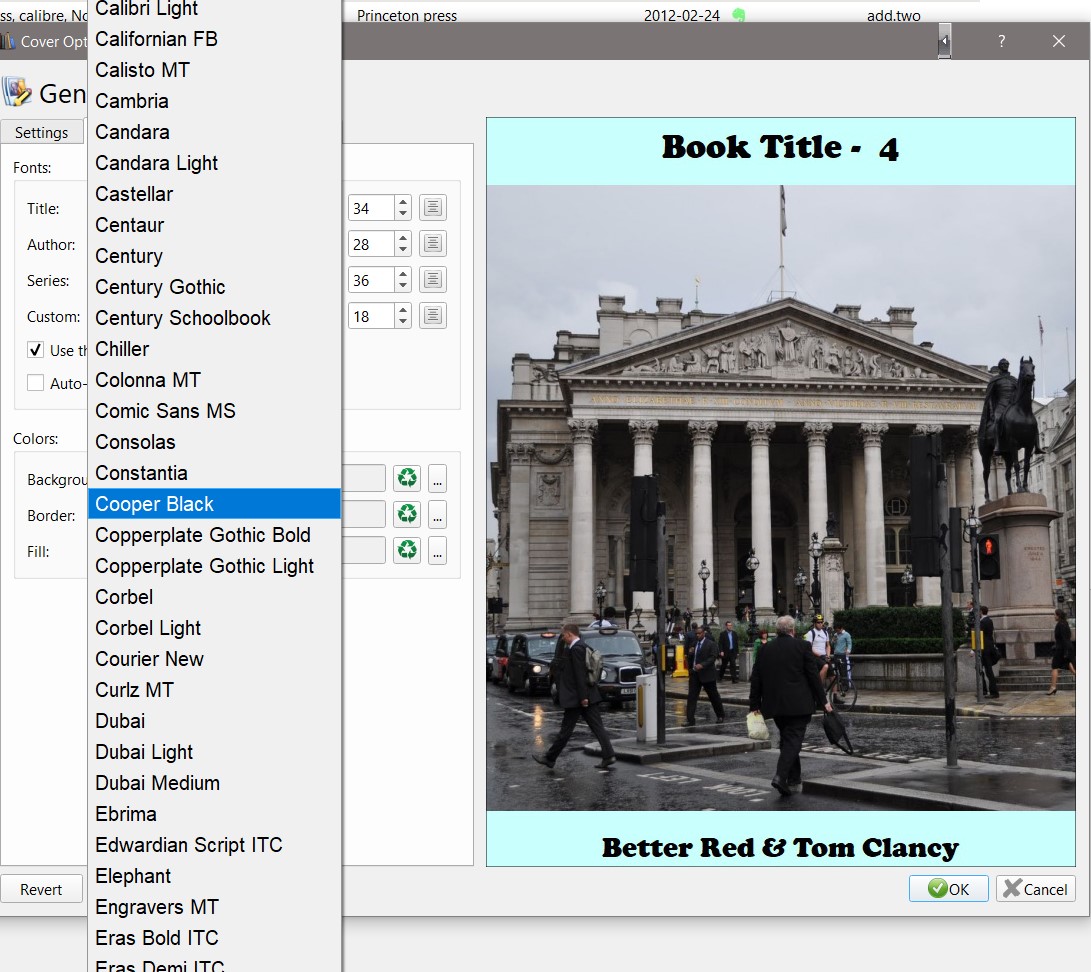
Task: Decrease Custom font size stepper
Action: point(403,323)
